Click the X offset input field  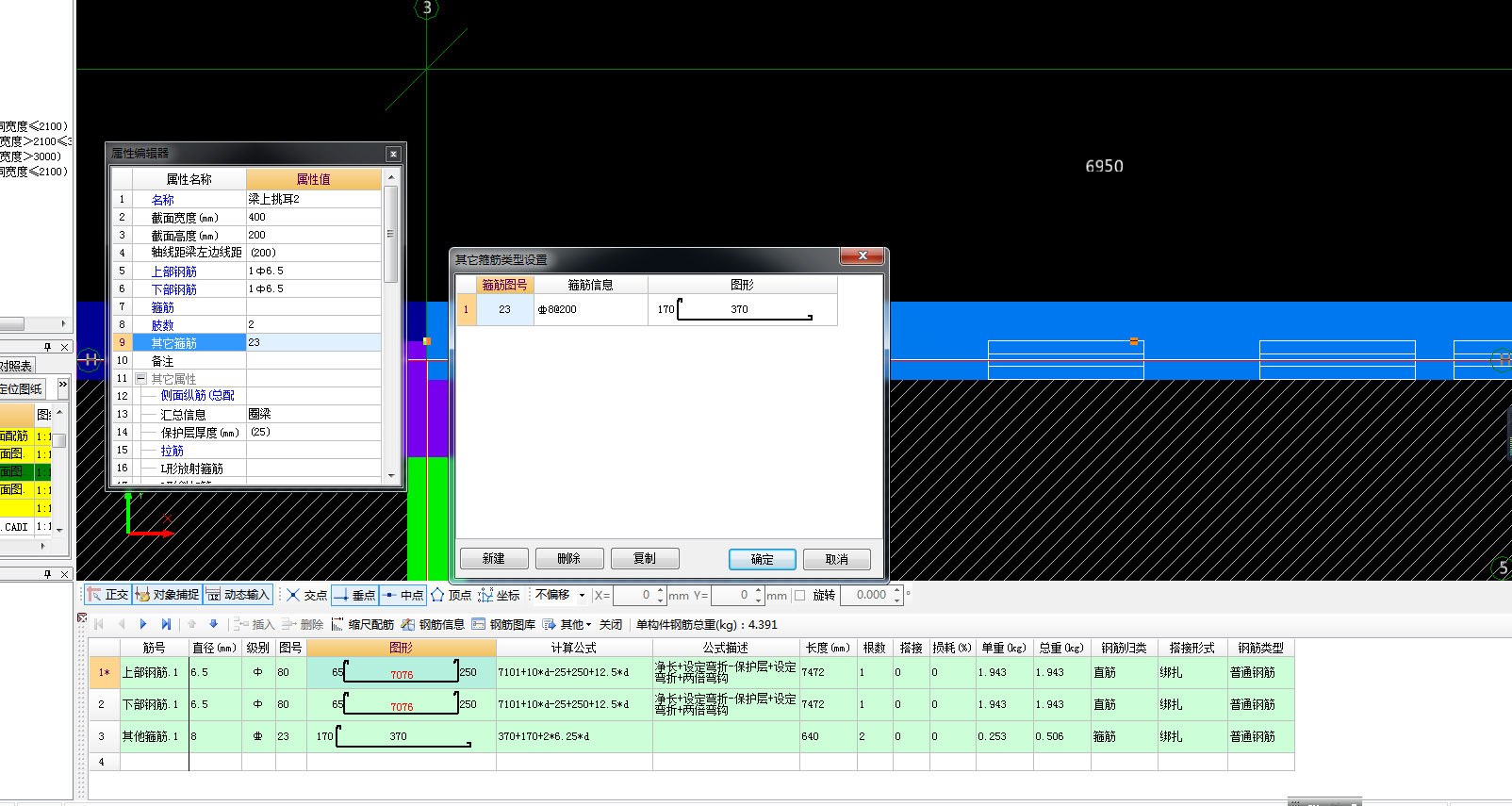633,595
